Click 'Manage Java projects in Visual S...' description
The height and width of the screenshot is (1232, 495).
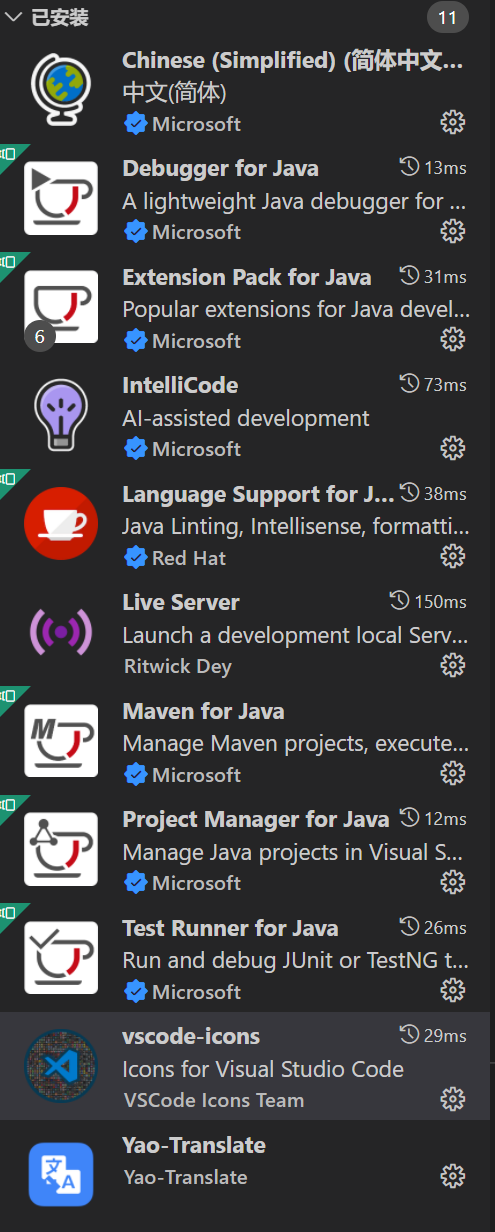pyautogui.click(x=293, y=852)
